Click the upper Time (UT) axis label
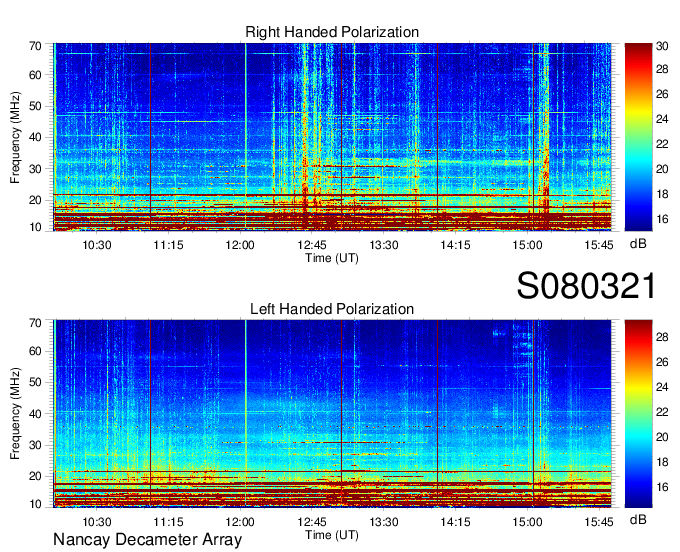 [332, 258]
